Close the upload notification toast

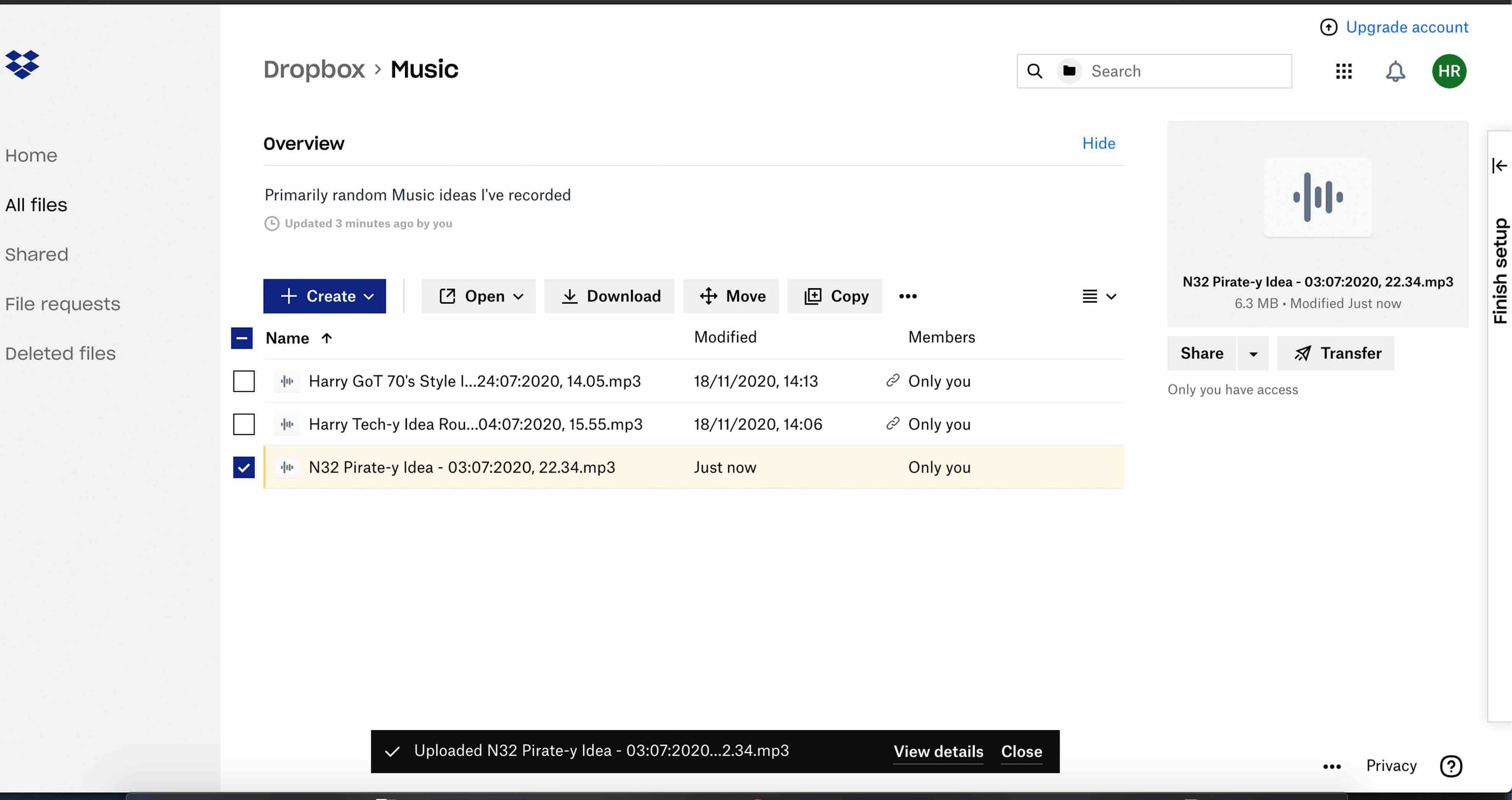[x=1021, y=751]
